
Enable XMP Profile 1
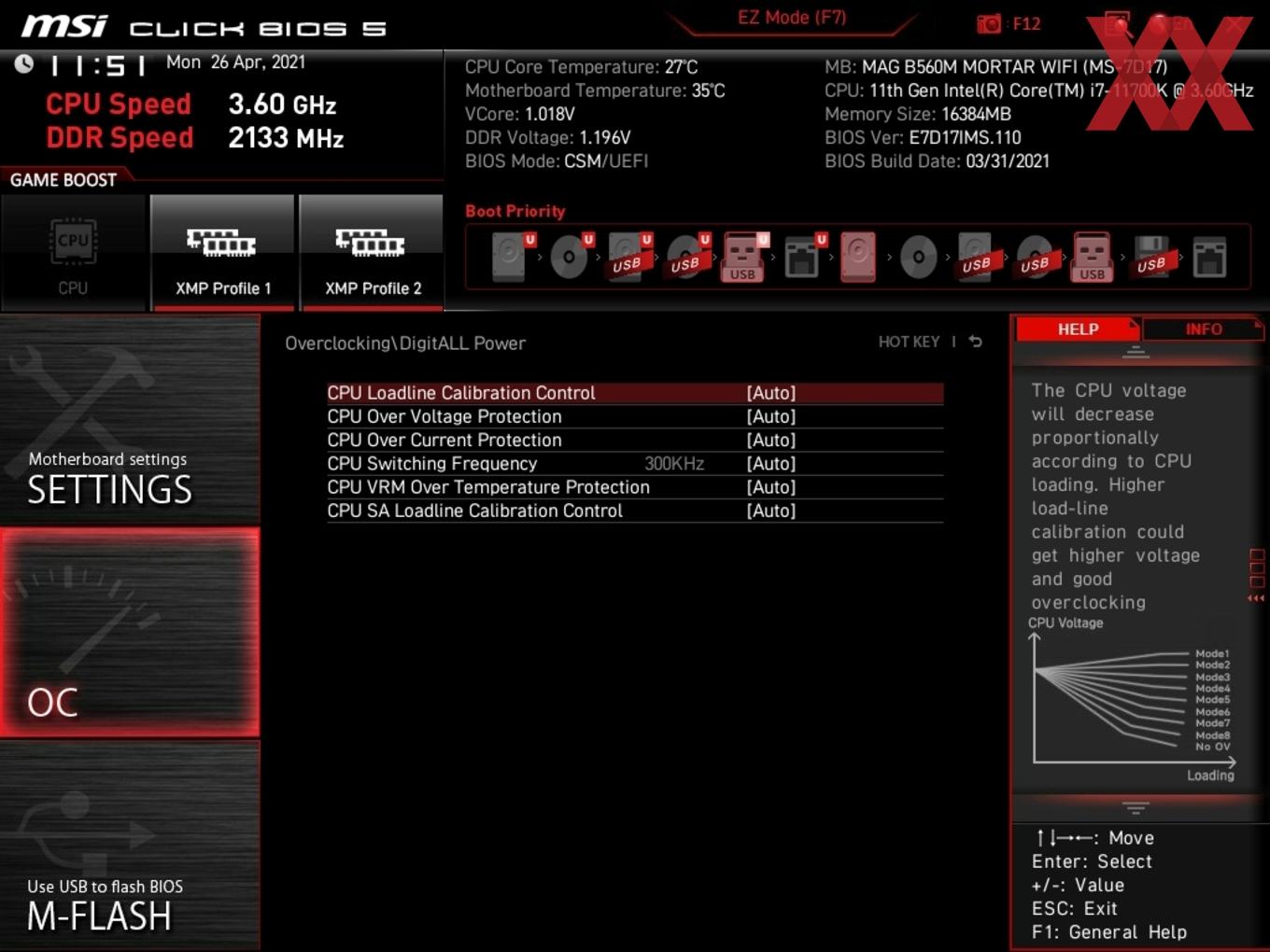tap(222, 252)
